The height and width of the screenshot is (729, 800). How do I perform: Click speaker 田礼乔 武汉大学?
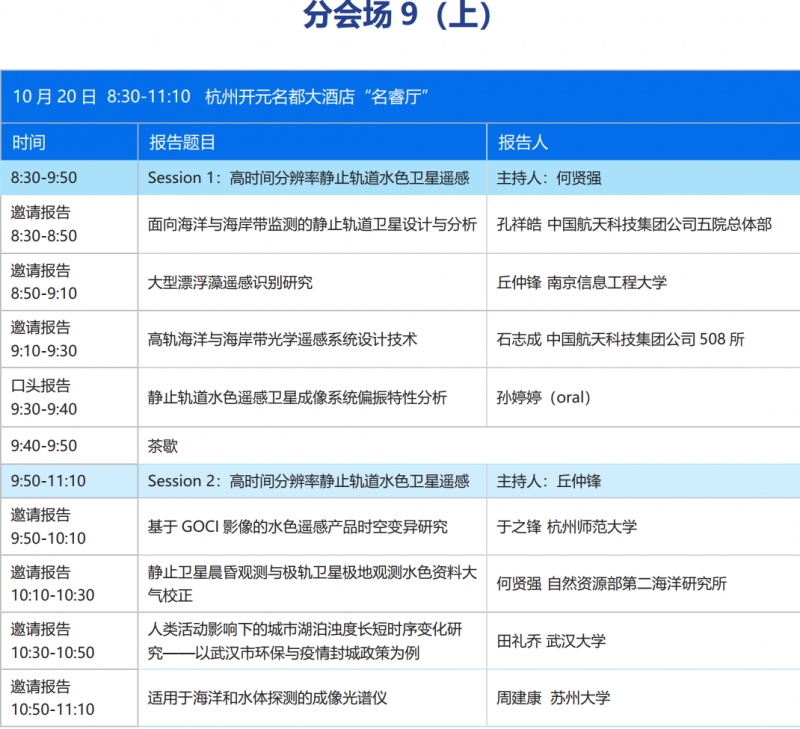click(x=551, y=641)
